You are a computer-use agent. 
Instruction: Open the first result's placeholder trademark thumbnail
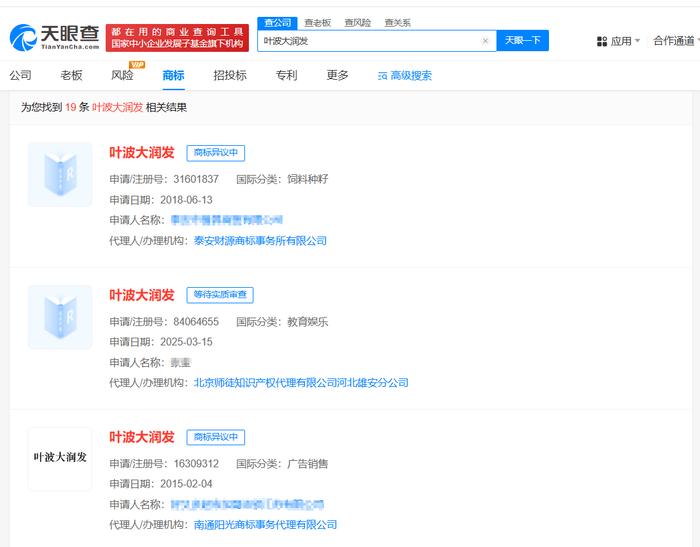pyautogui.click(x=60, y=174)
